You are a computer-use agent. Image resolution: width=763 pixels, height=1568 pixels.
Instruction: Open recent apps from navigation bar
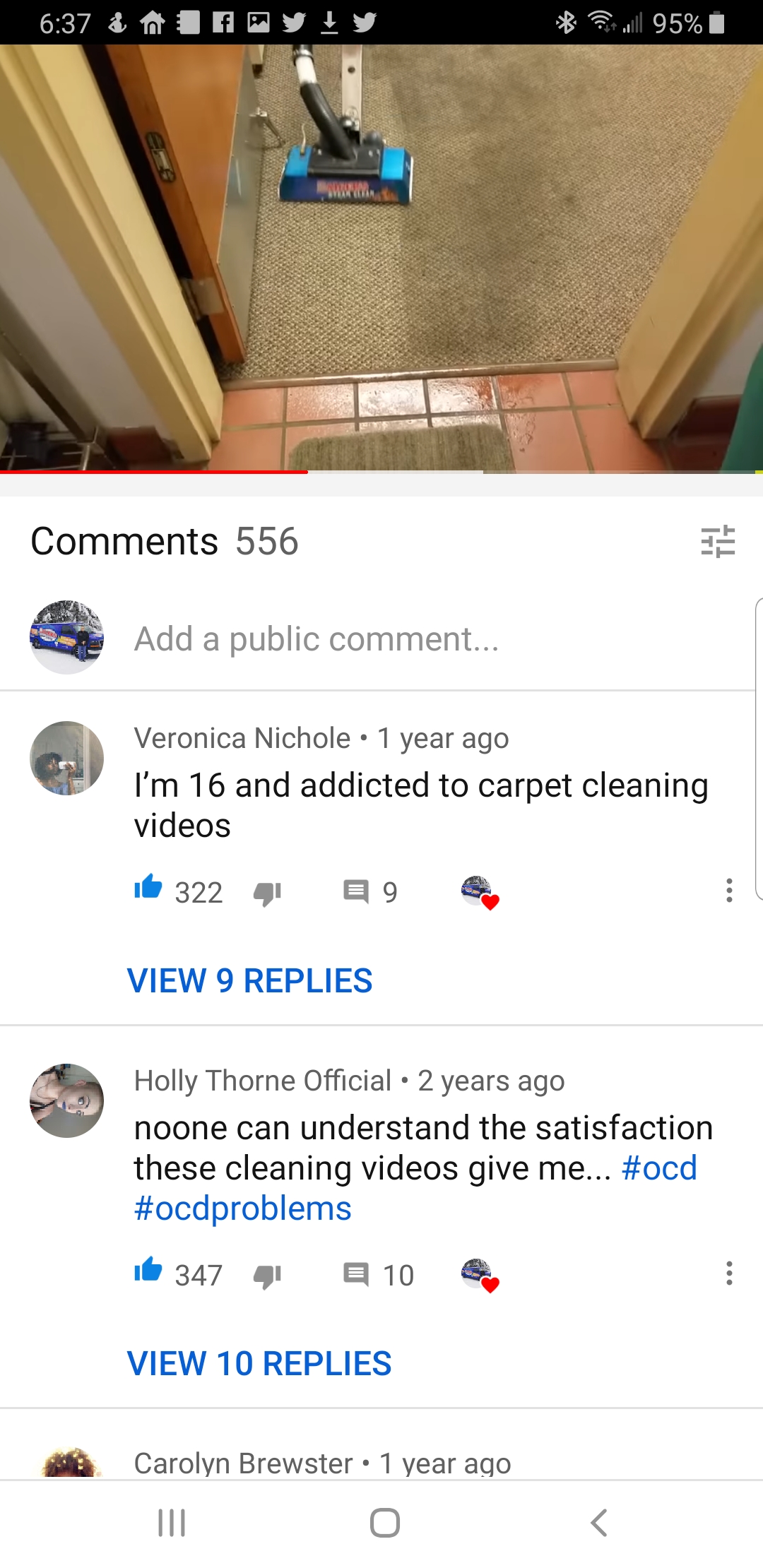[172, 1523]
